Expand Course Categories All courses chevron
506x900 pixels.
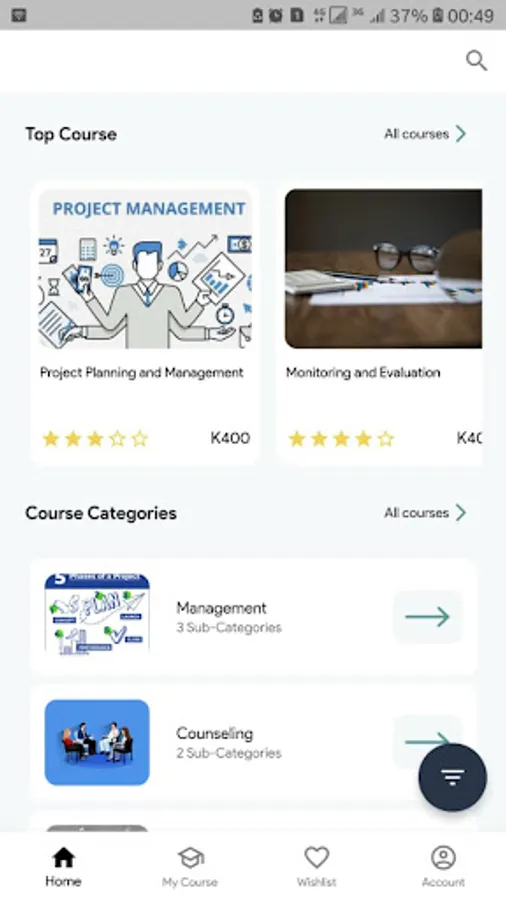pyautogui.click(x=461, y=513)
